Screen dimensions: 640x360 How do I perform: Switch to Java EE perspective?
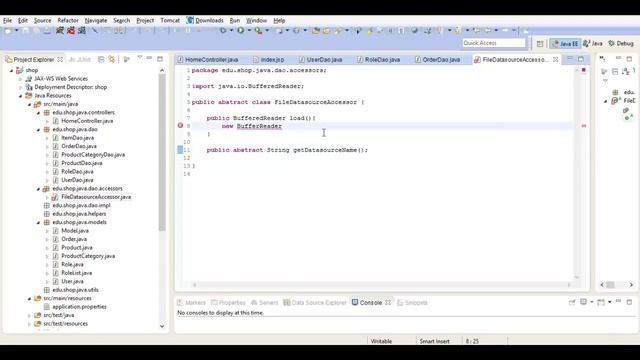coord(564,43)
